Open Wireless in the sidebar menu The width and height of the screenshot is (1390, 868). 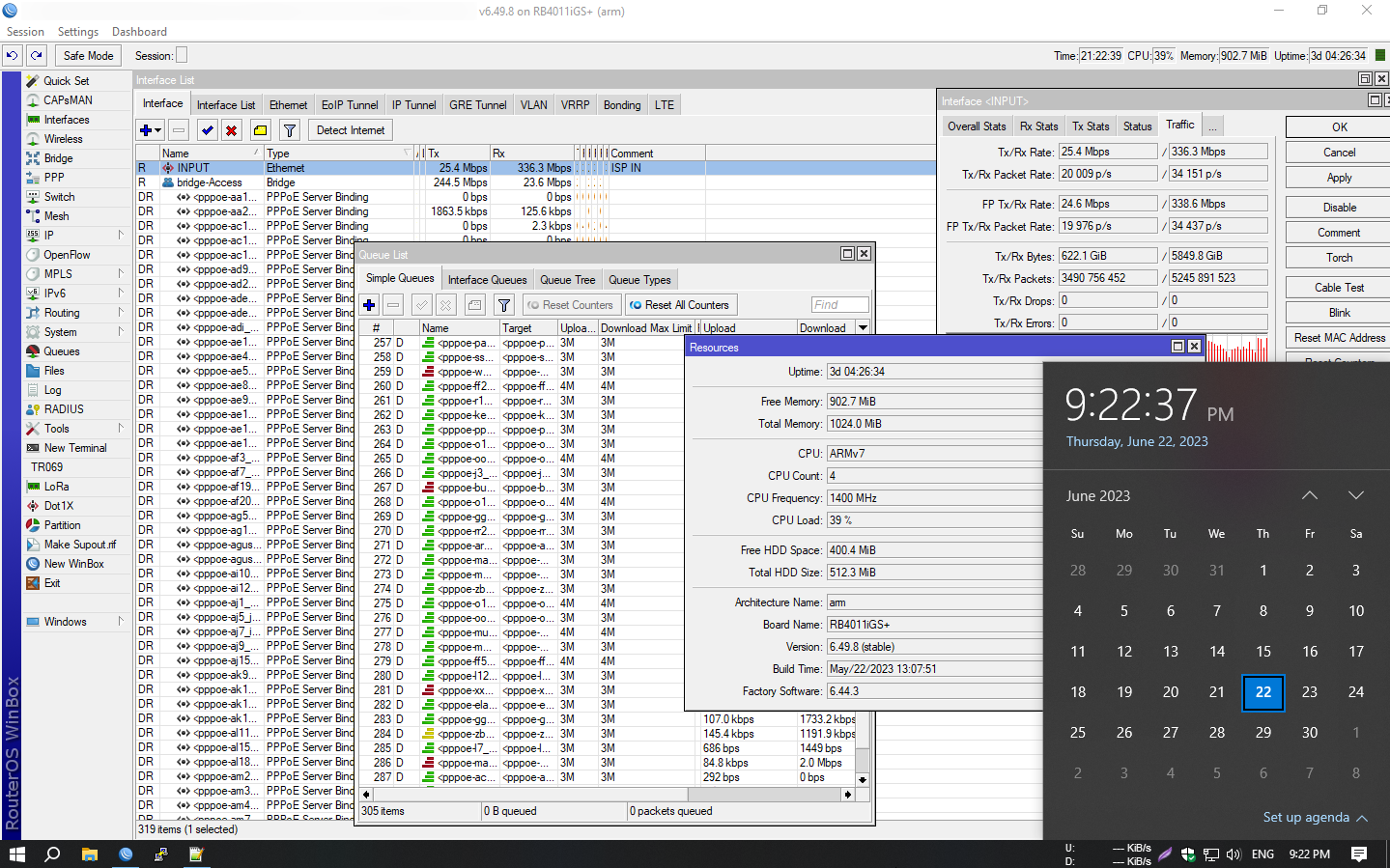[x=63, y=139]
